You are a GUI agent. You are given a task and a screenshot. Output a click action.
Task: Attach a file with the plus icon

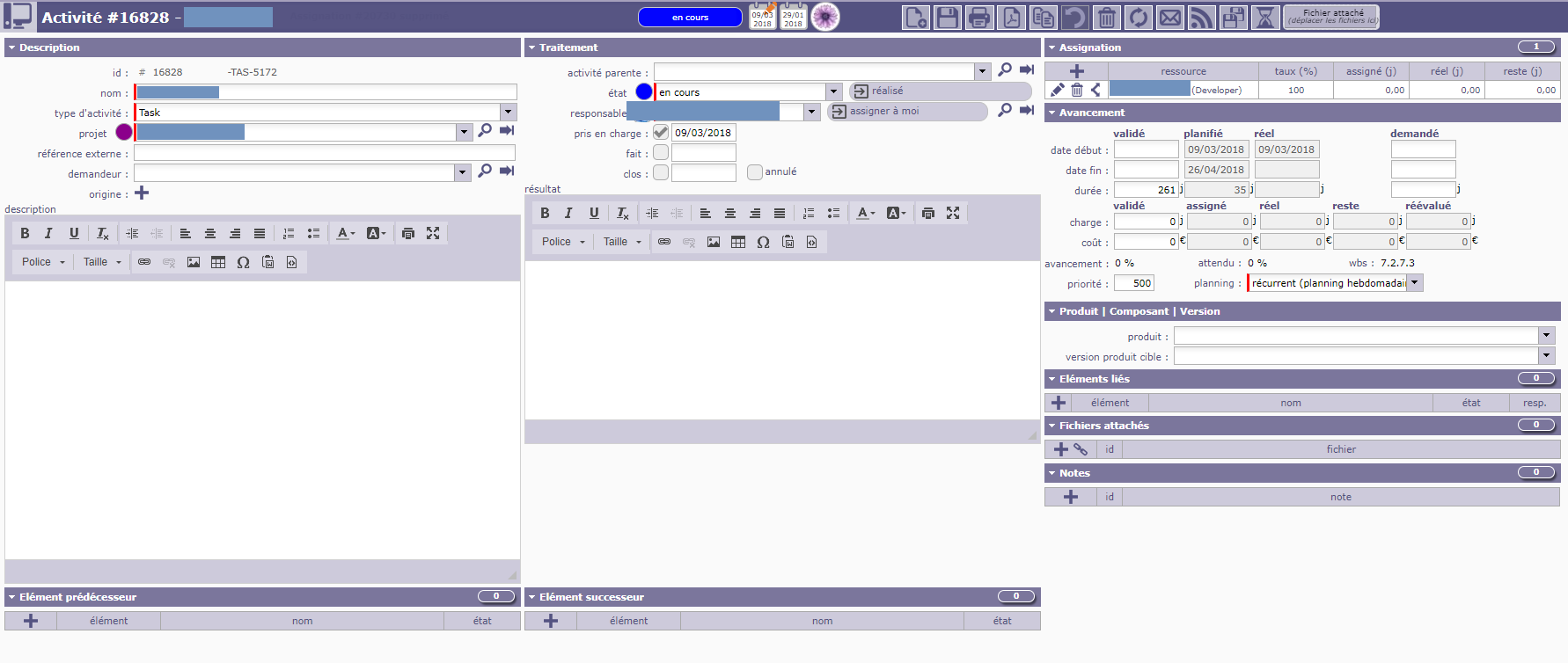pos(1061,449)
